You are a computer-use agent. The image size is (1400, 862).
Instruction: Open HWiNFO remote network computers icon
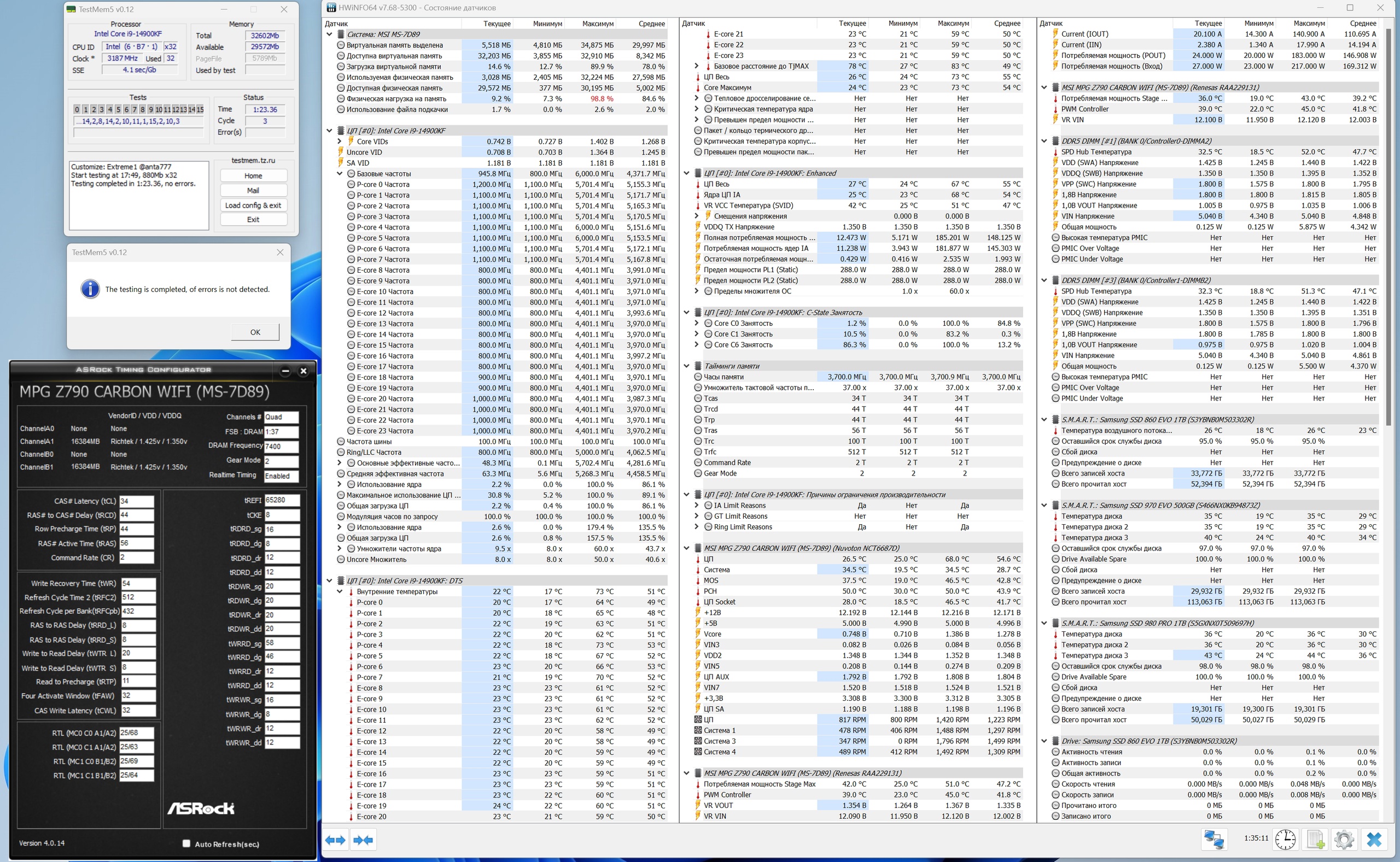coord(1214,839)
